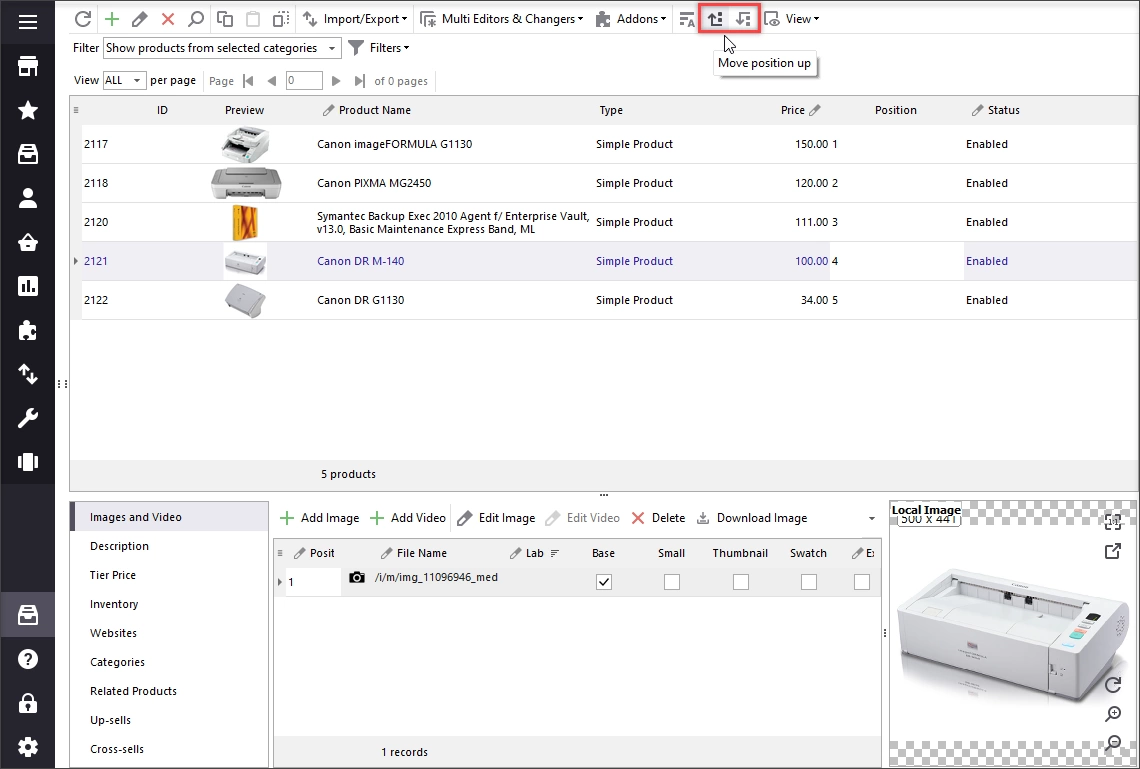
Task: Zoom in on the local image preview
Action: tap(1113, 714)
